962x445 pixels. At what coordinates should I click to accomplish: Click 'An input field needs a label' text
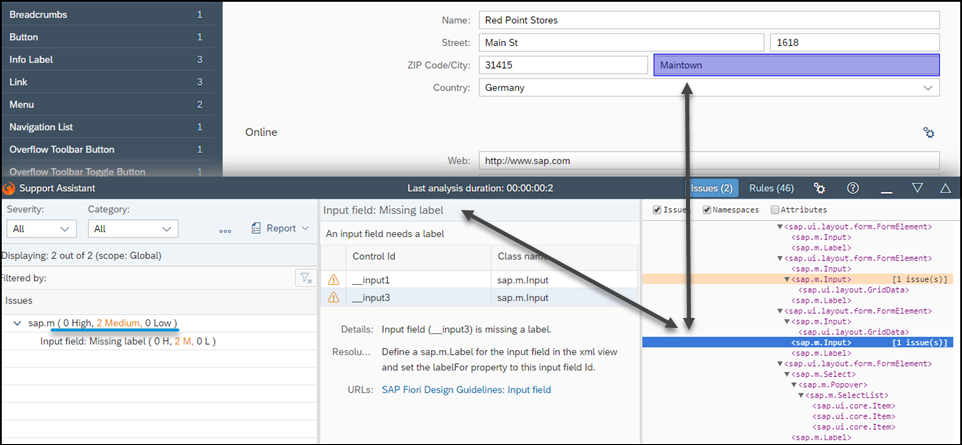385,234
